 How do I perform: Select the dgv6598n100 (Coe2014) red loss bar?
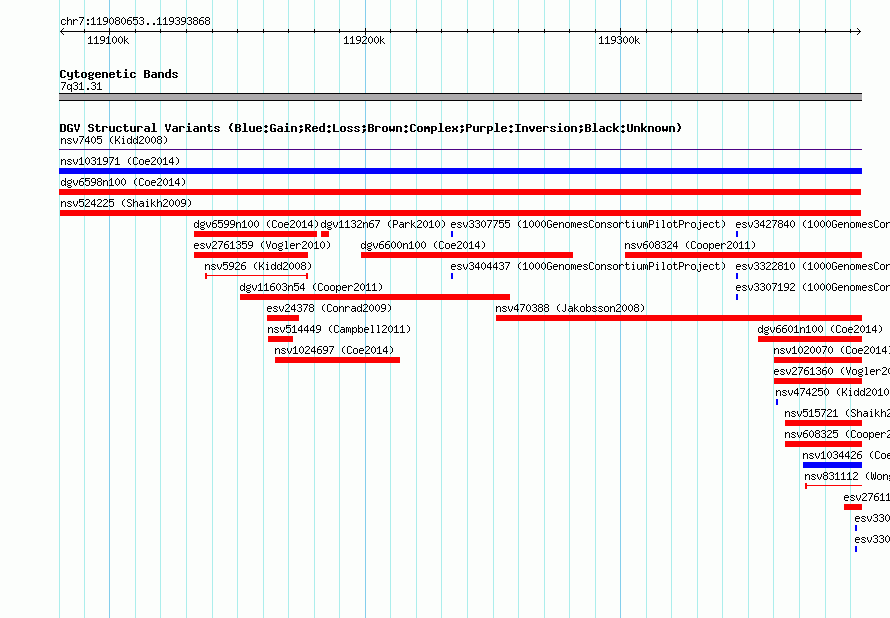pos(460,192)
